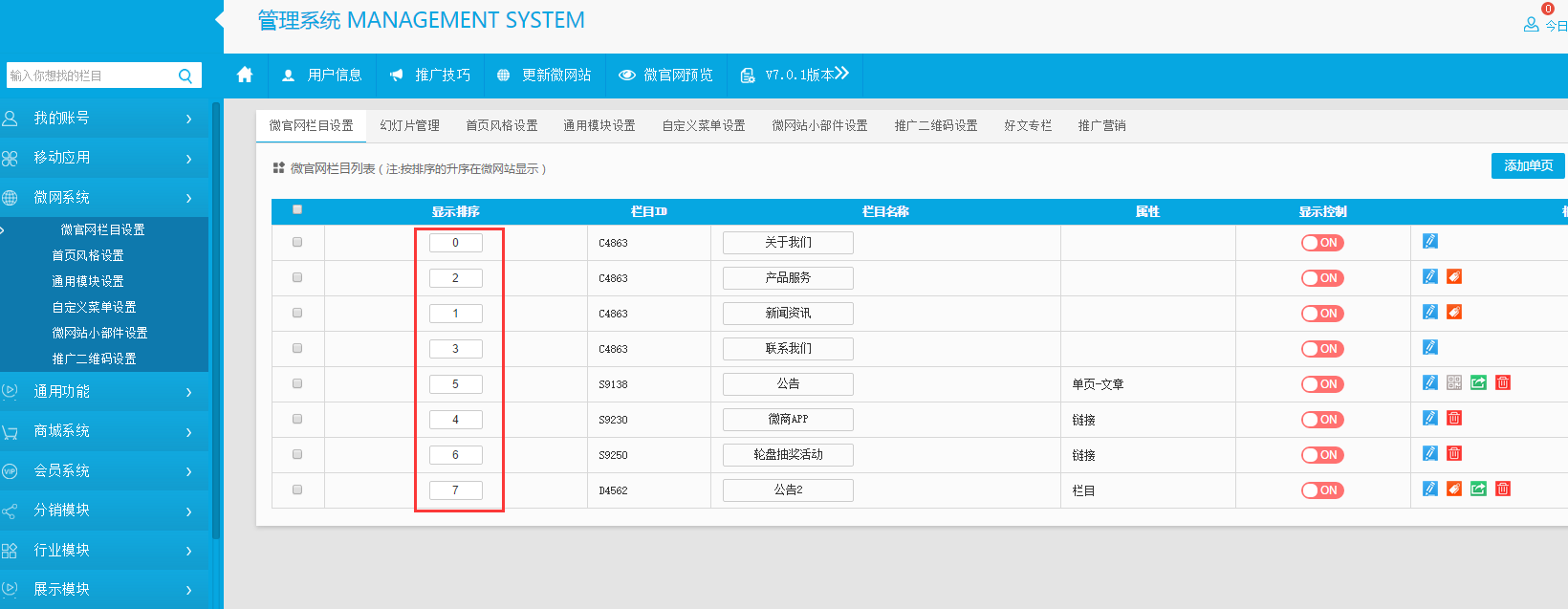Screen dimensions: 1568x609
Task: Switch to the 幻灯片管理 tab
Action: pos(409,125)
